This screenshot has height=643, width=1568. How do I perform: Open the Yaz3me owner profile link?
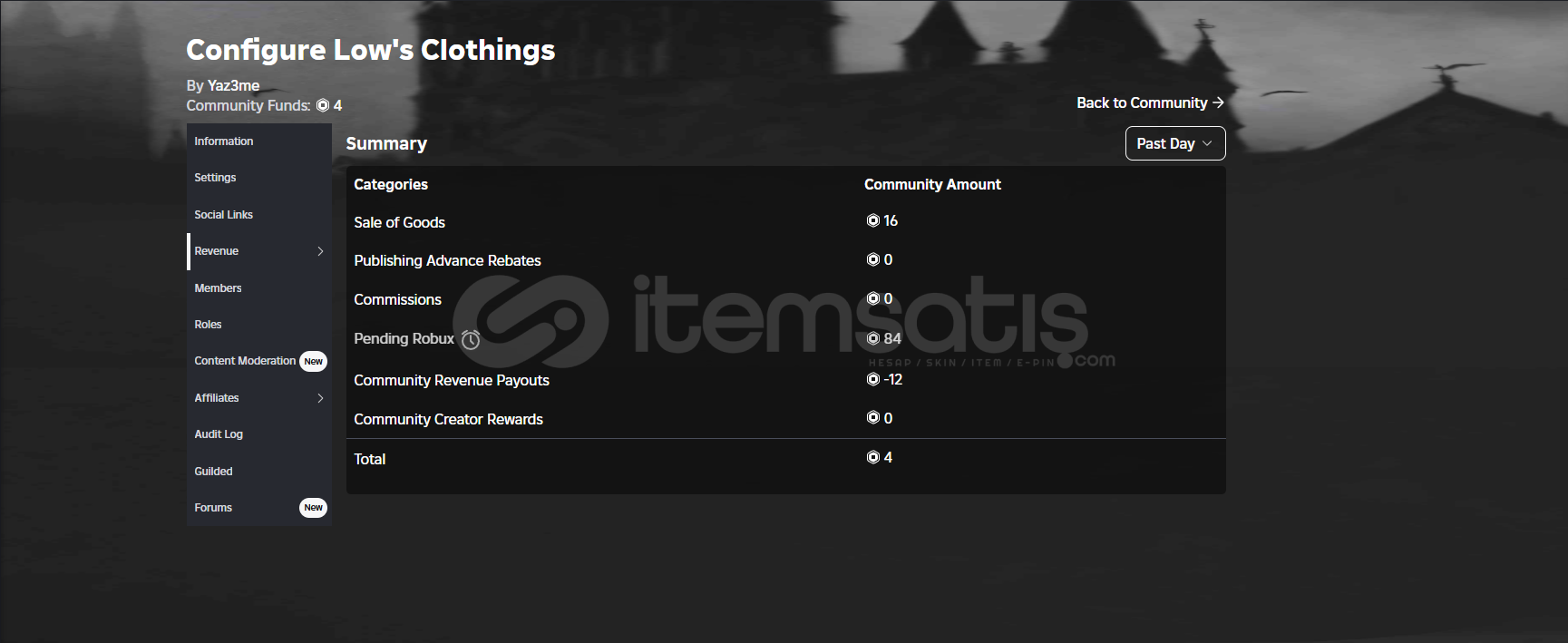pos(233,85)
